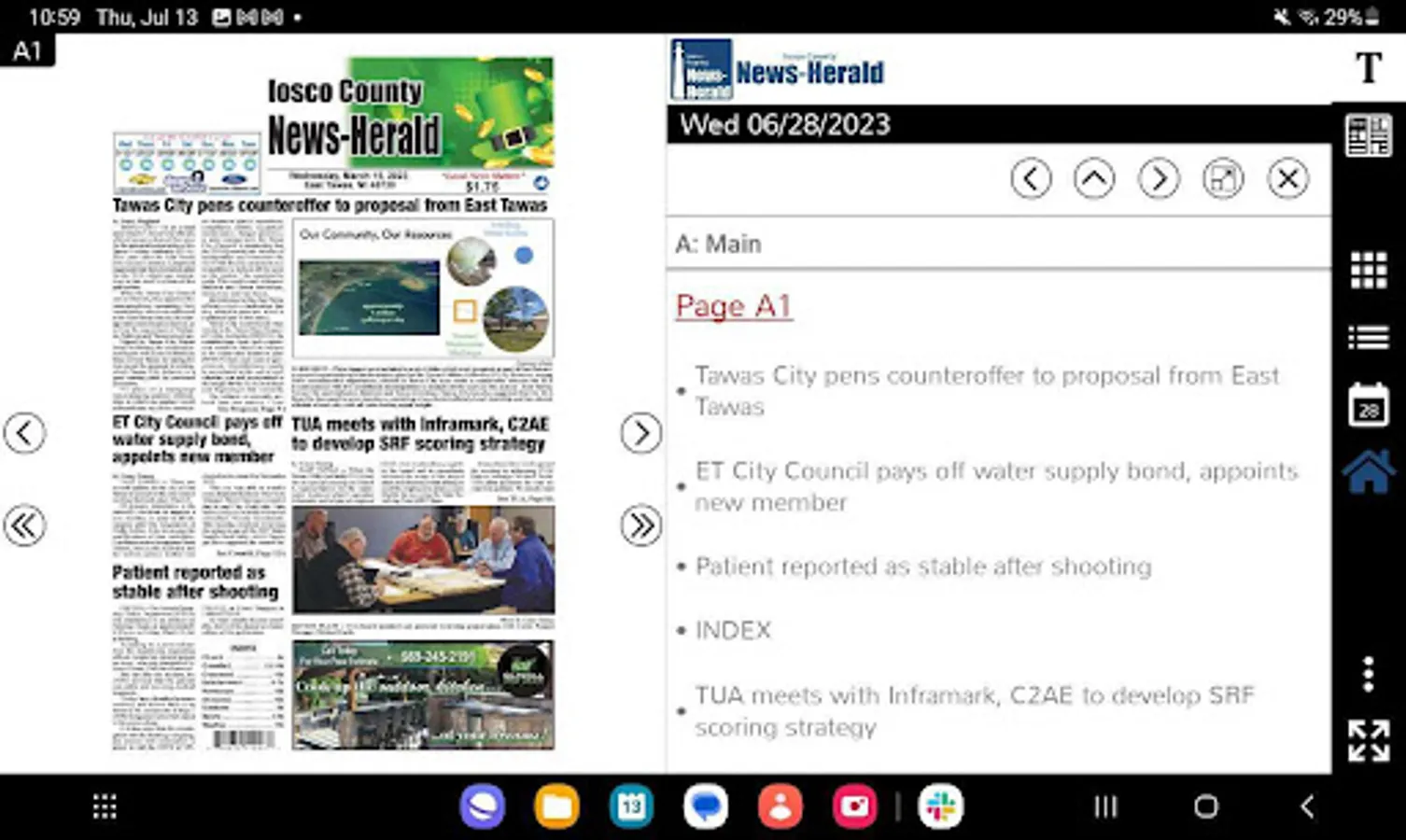
Task: Click the enlarge article panel icon
Action: pos(1223,178)
